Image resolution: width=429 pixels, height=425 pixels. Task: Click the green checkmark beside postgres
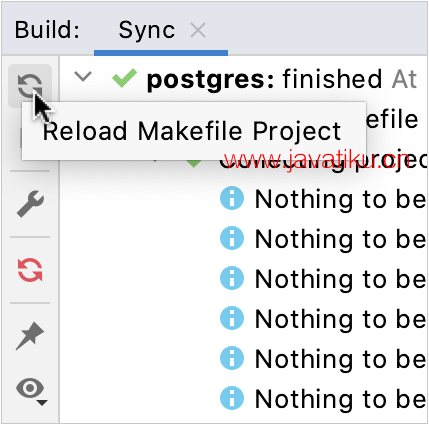[x=124, y=78]
